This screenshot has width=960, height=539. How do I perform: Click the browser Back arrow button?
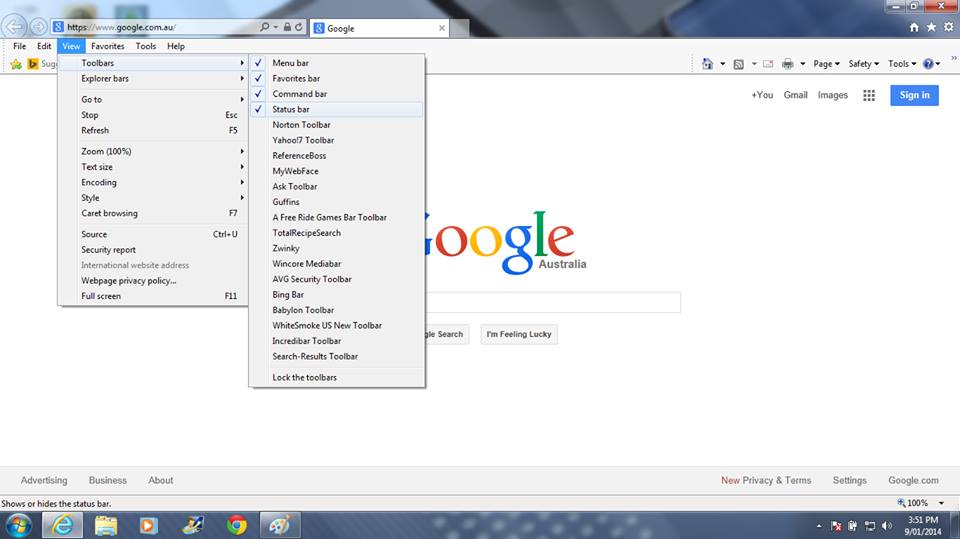tap(15, 26)
